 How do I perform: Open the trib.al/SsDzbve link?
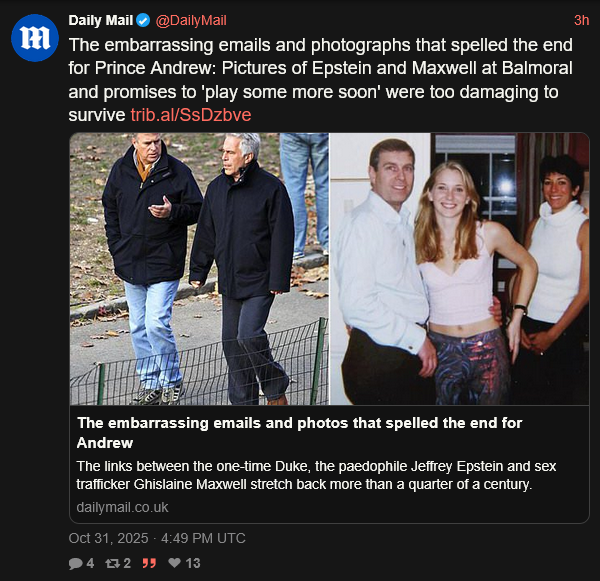click(x=191, y=115)
